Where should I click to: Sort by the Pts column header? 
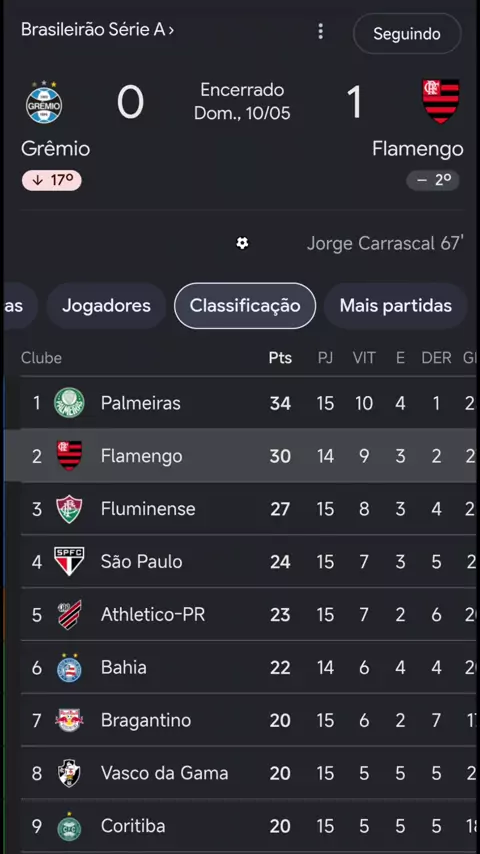pos(280,358)
